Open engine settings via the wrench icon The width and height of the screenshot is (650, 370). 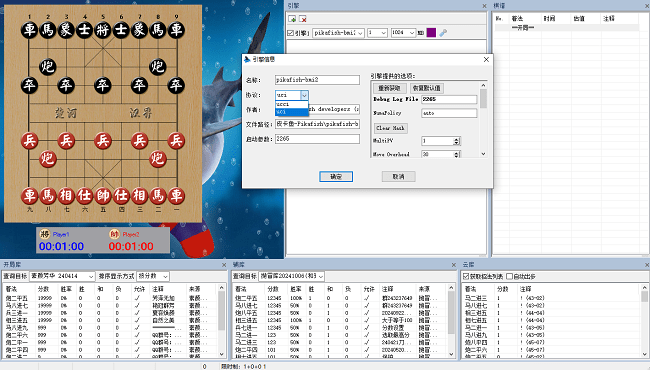443,33
